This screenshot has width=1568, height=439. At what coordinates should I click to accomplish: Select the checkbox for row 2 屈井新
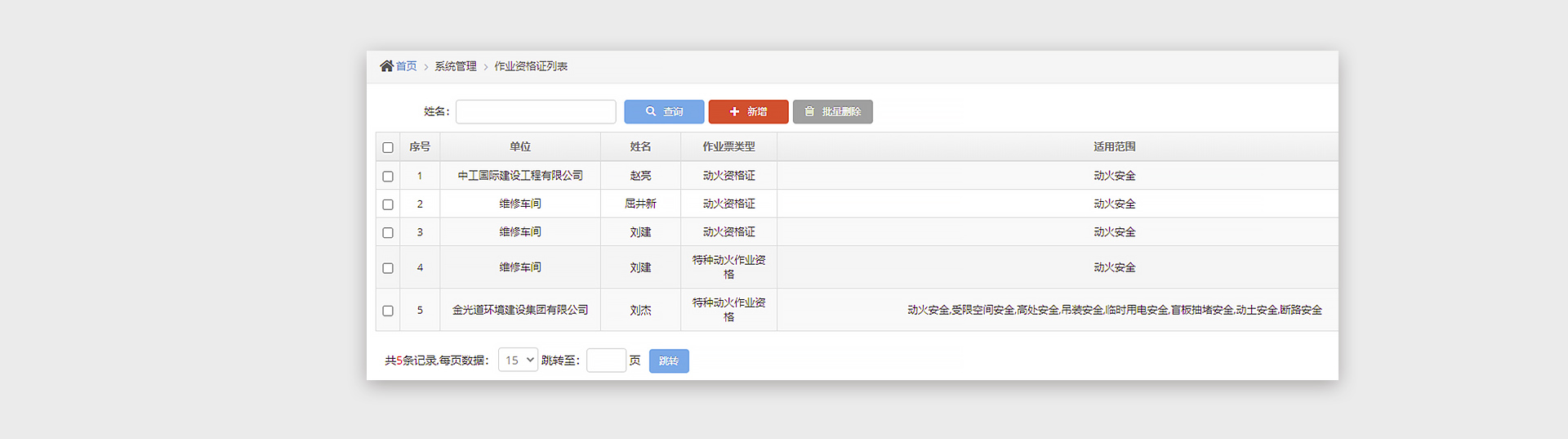(388, 204)
